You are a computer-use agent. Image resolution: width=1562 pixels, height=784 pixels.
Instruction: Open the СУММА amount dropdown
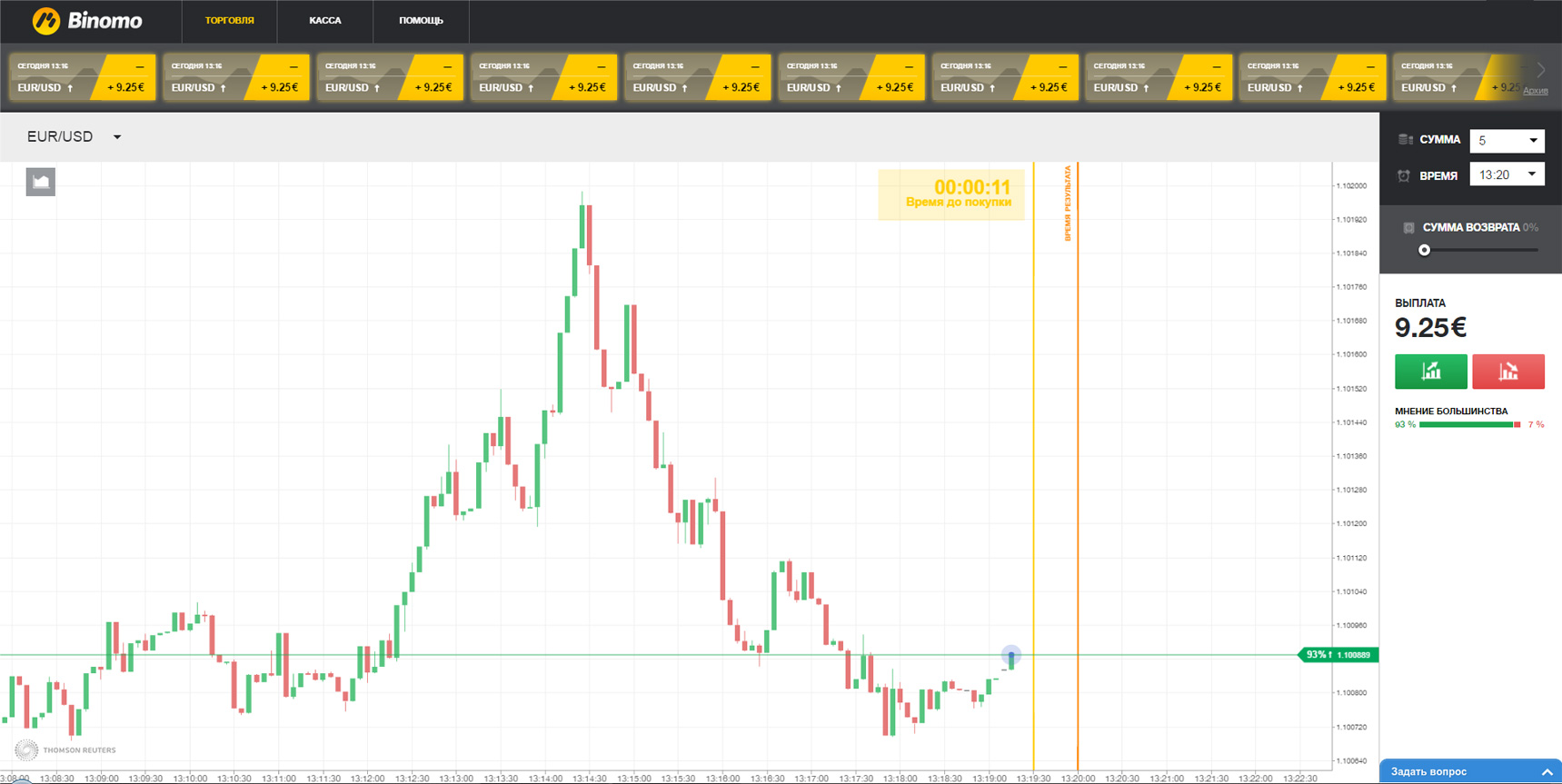coord(1507,141)
